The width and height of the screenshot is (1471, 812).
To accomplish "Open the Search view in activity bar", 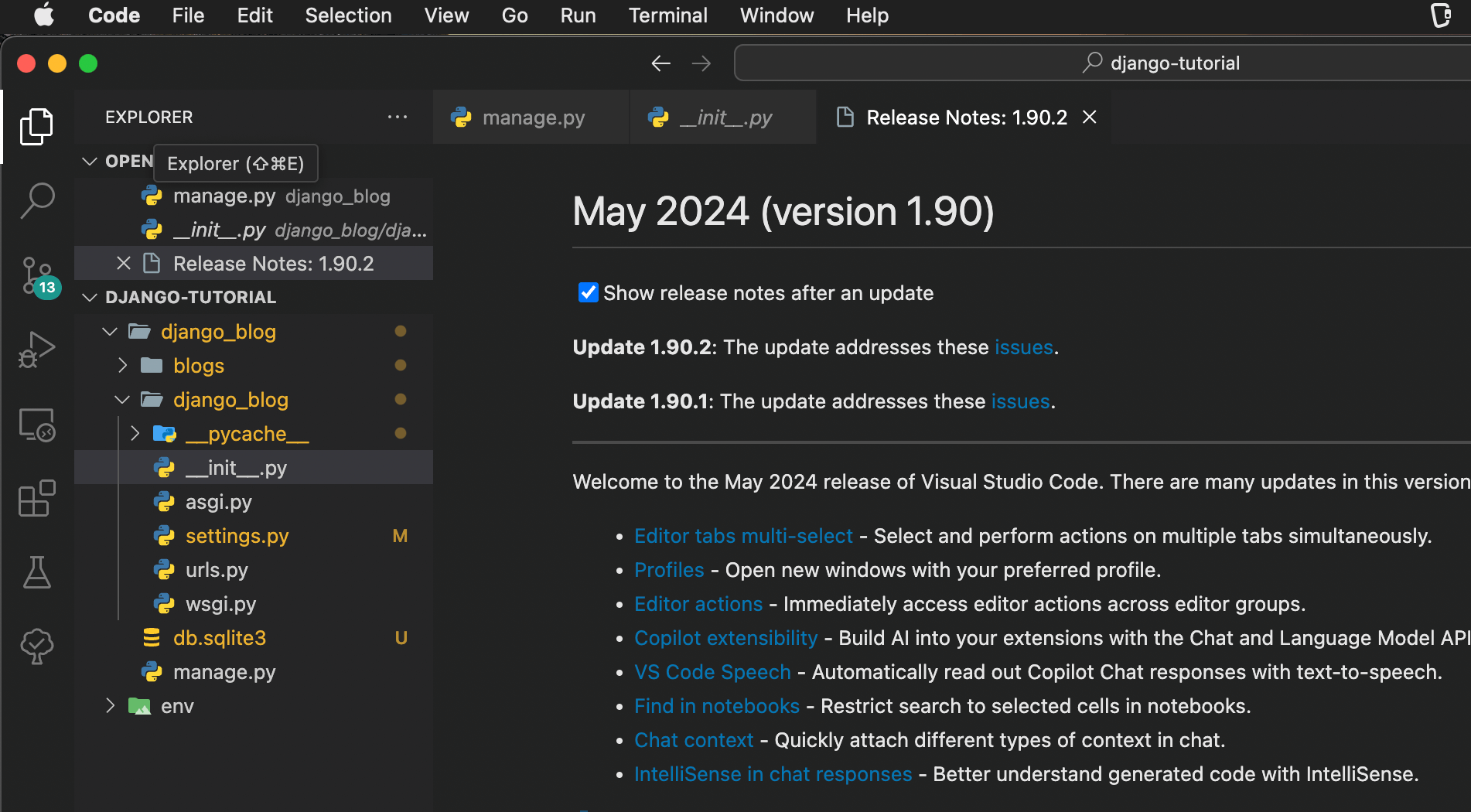I will [x=36, y=200].
